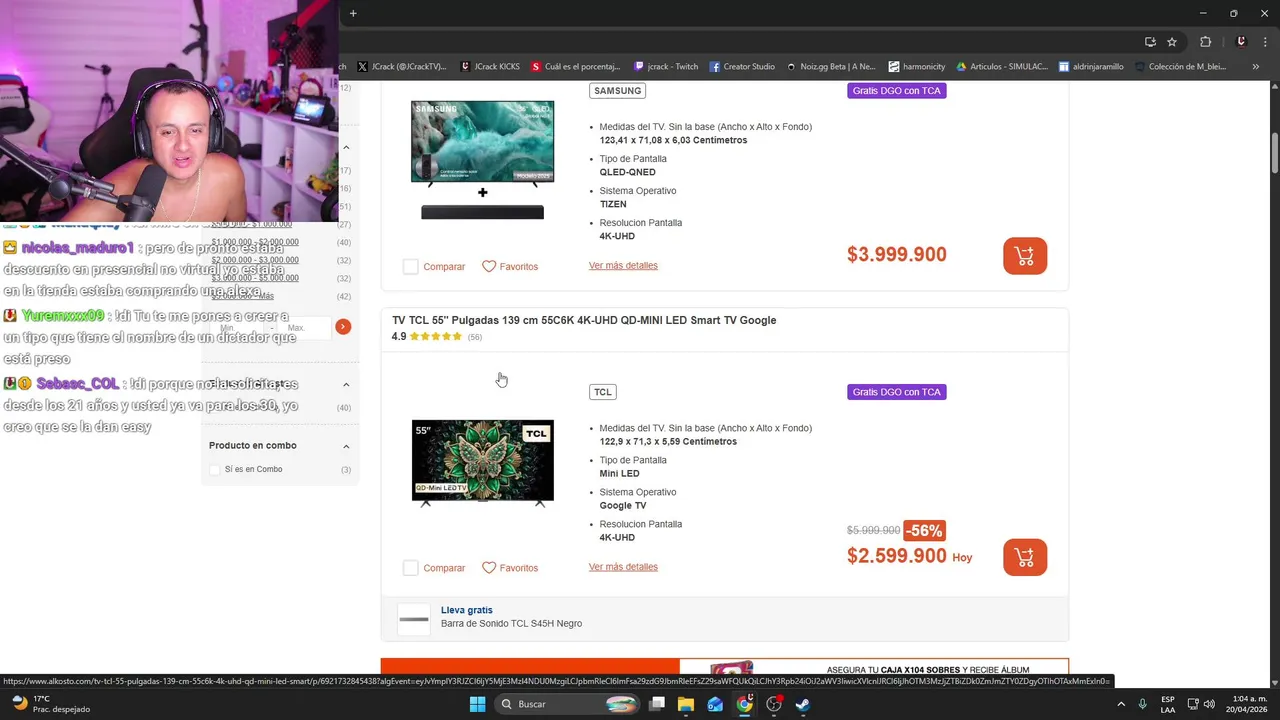Open the Windows Start menu
Screen dimensions: 1280x720
[x=477, y=704]
